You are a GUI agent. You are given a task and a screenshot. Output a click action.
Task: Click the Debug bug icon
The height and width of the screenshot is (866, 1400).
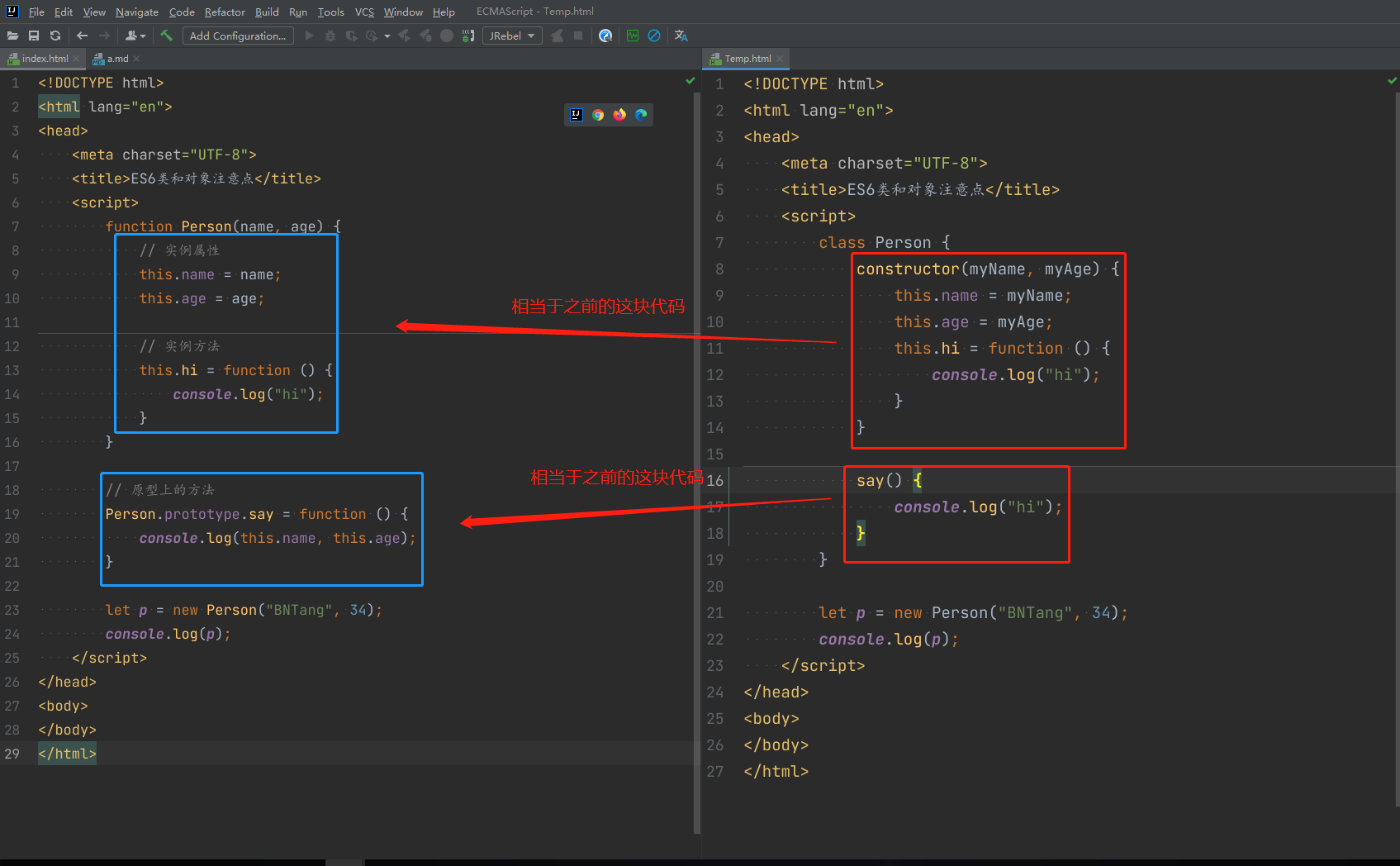pos(330,36)
